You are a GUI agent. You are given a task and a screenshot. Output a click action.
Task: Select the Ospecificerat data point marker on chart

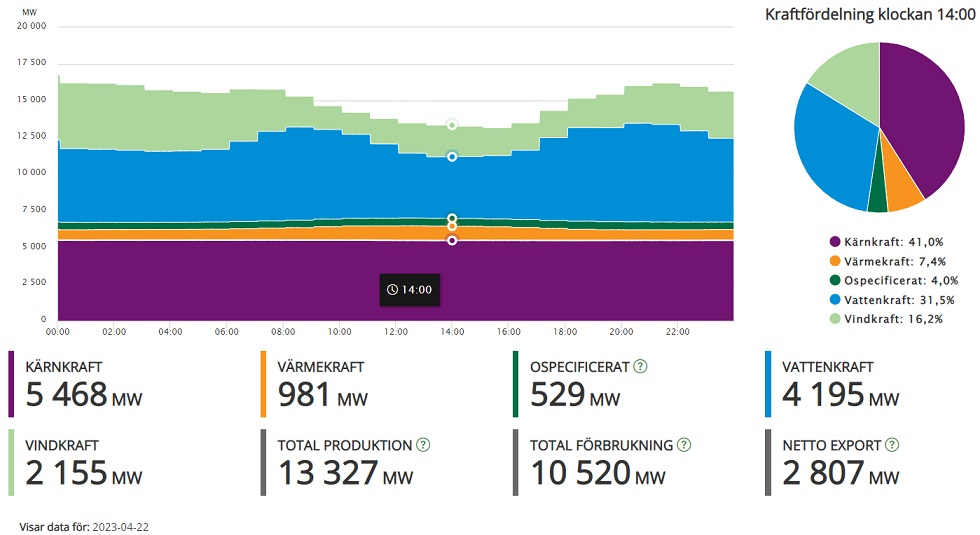[x=452, y=219]
